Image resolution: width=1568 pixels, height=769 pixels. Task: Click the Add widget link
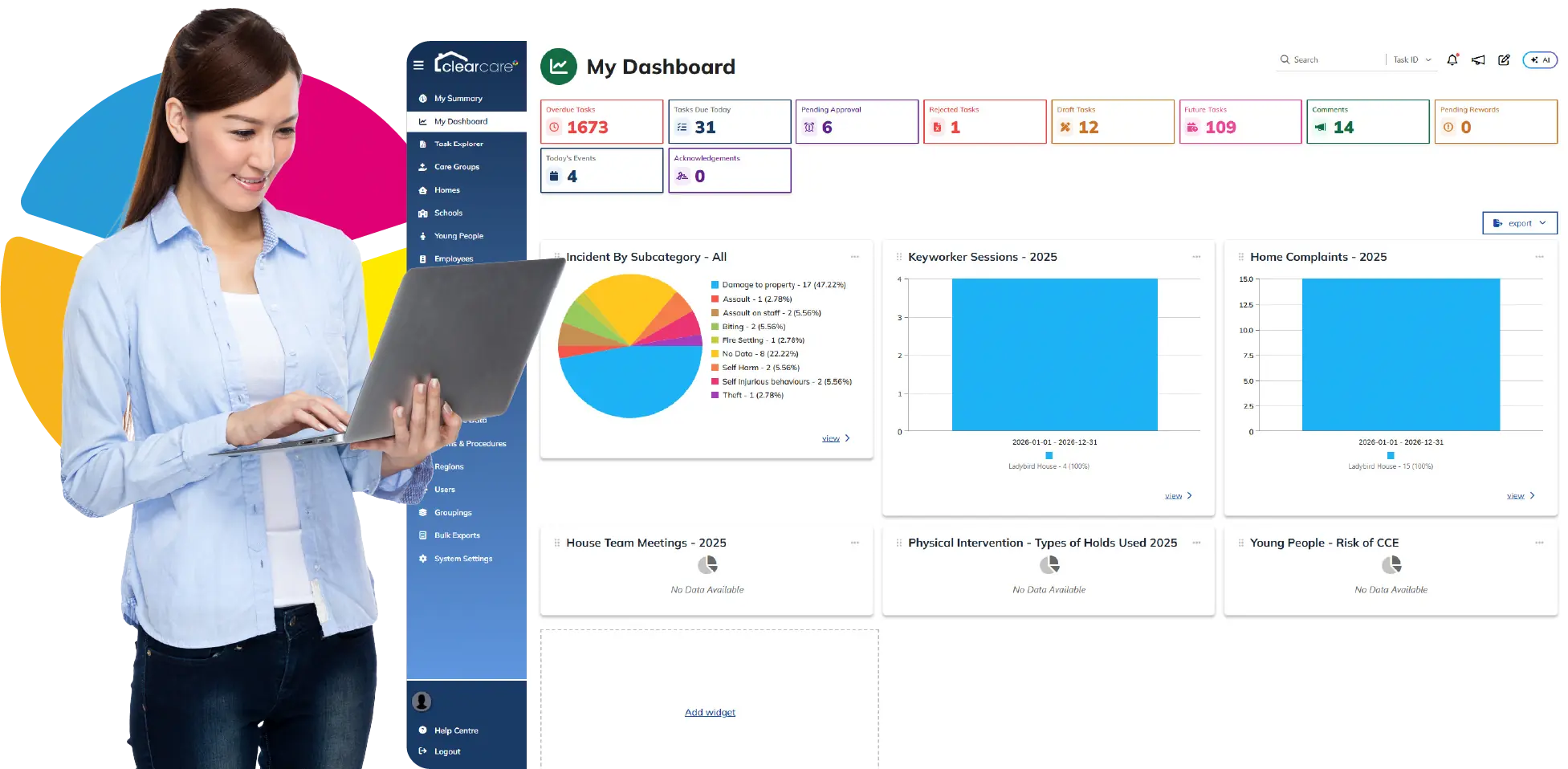click(x=710, y=712)
